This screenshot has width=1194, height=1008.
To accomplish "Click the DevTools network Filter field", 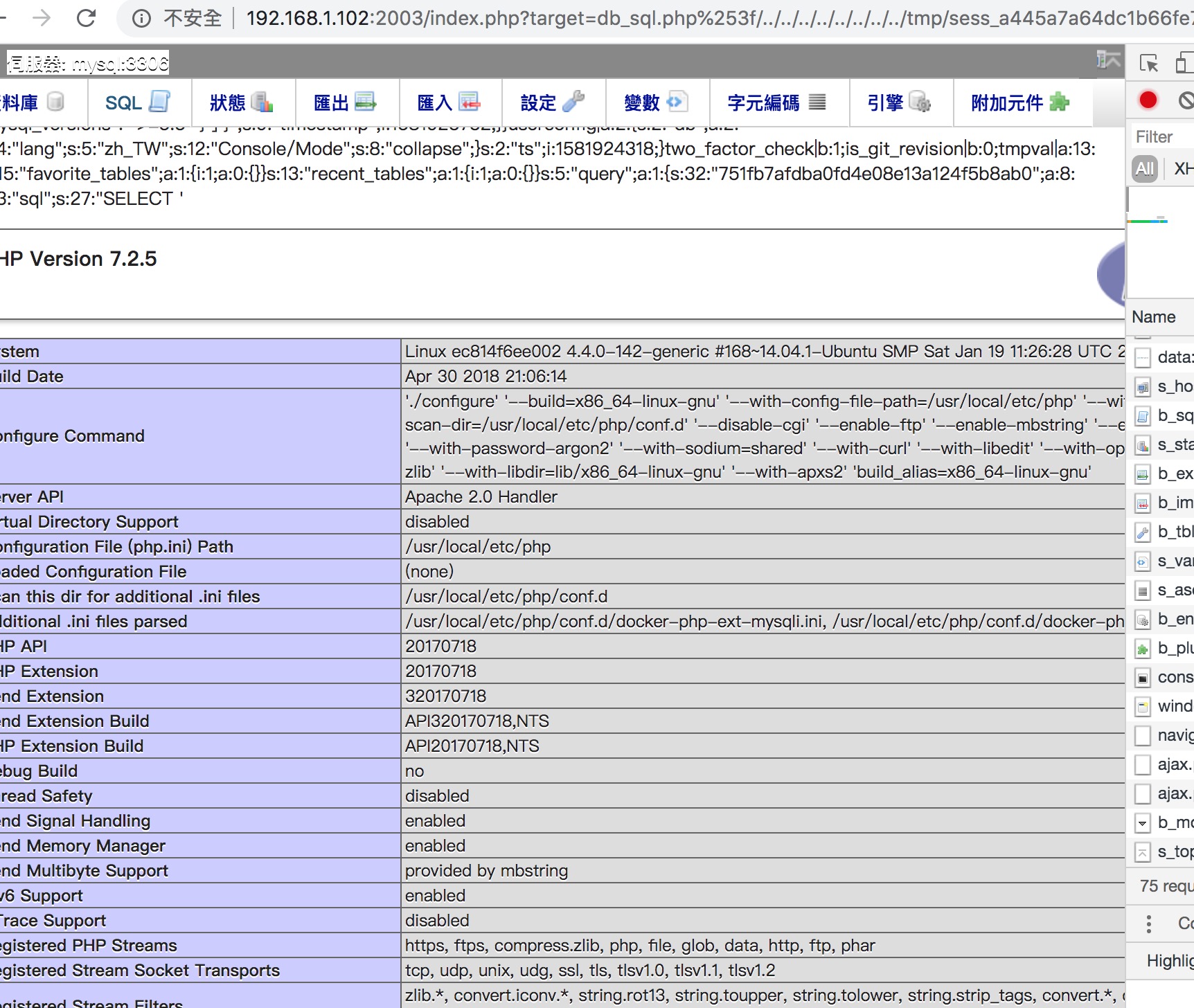I will coord(1164,137).
